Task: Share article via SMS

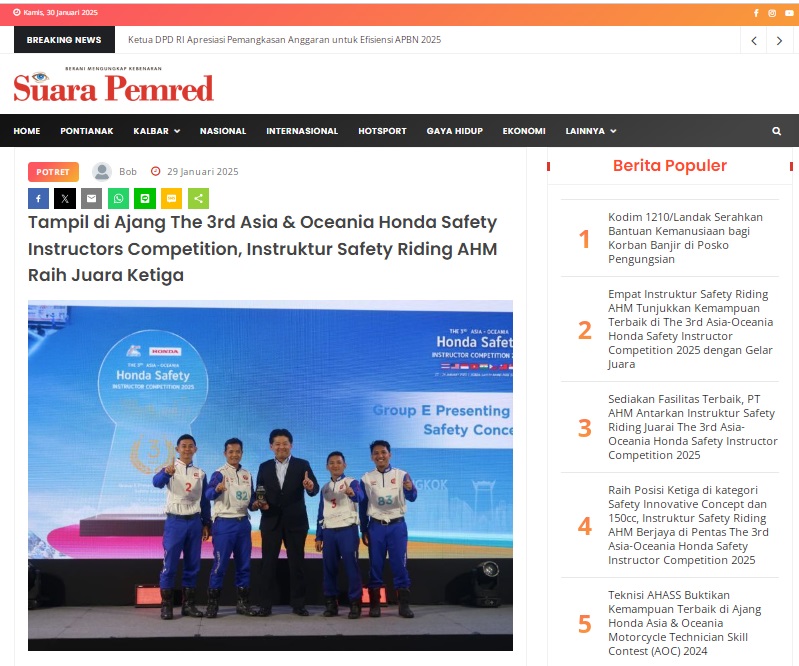Action: (171, 199)
